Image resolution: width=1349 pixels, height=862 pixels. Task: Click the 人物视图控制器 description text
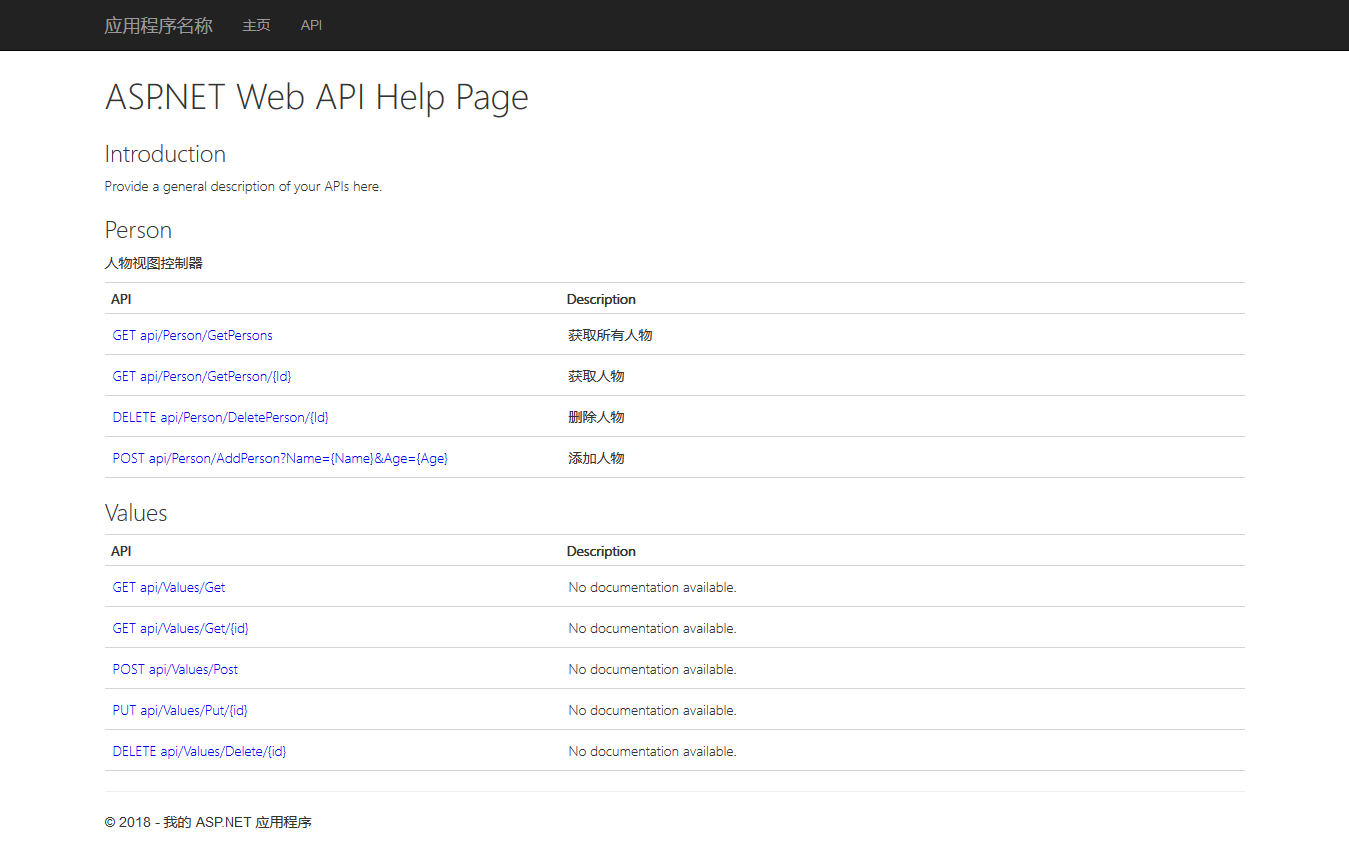tap(153, 262)
